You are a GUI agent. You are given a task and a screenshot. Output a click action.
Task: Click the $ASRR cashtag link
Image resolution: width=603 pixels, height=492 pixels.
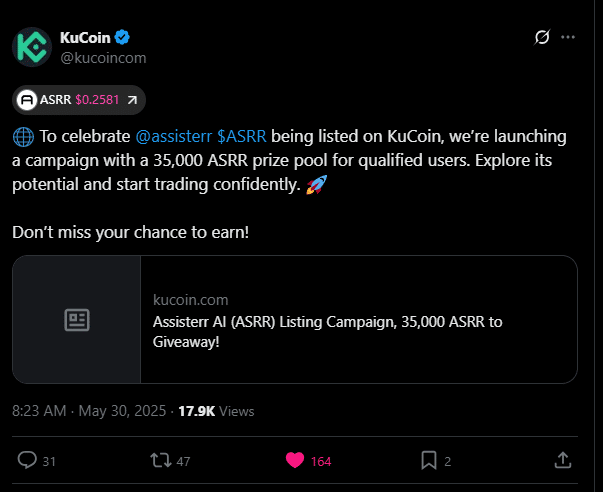[242, 136]
